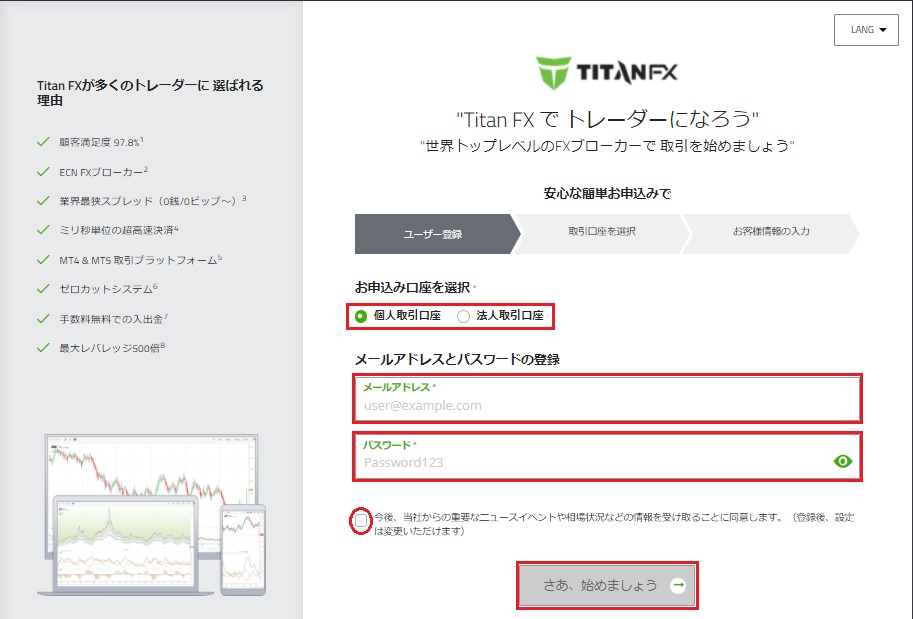913x619 pixels.
Task: Select the 取引口座を選択 step tab
Action: coord(602,232)
